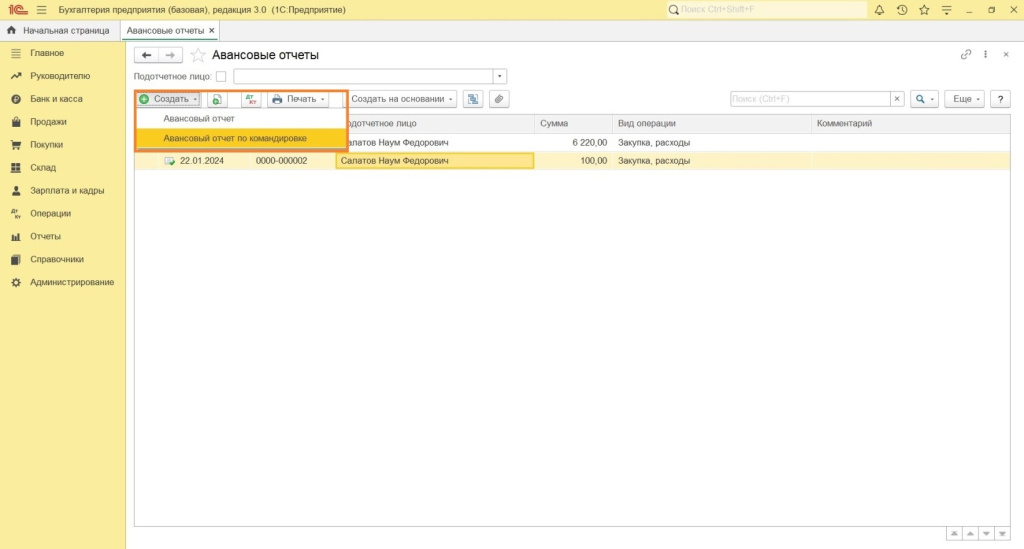1024x549 pixels.
Task: Click the copy document icon next to Создать
Action: tap(218, 99)
